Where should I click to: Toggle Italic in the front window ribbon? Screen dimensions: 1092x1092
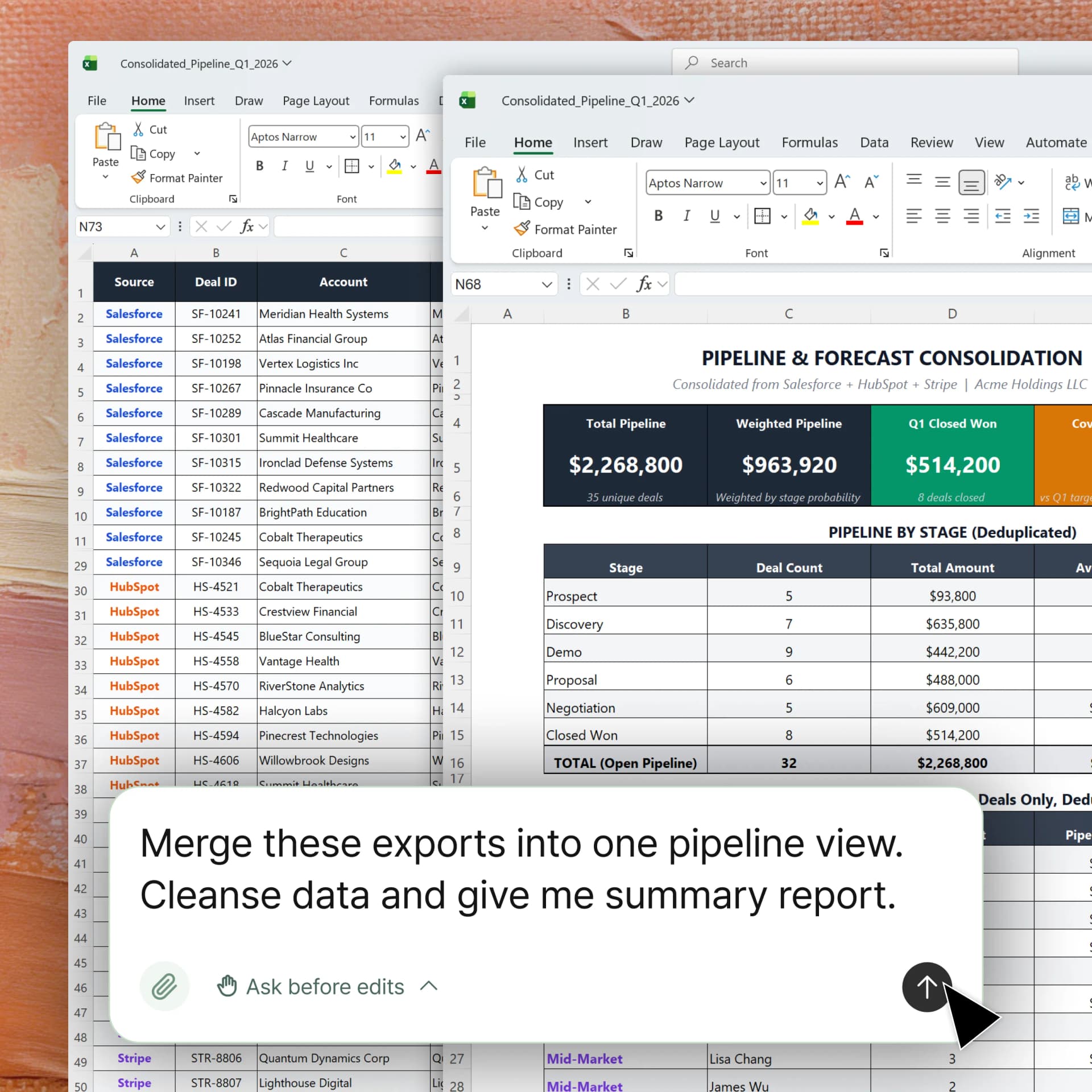tap(686, 216)
